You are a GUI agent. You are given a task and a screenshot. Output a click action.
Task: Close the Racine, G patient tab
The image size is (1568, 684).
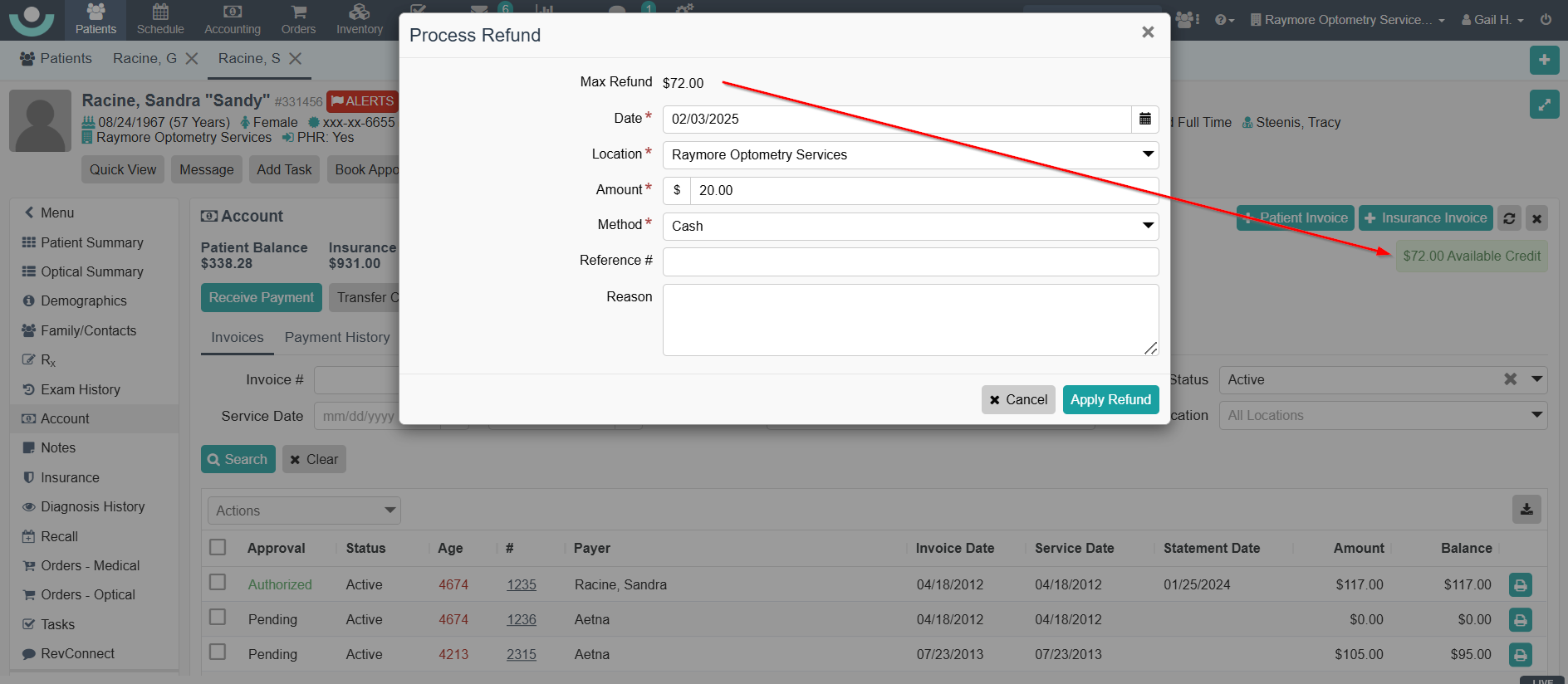coord(192,59)
